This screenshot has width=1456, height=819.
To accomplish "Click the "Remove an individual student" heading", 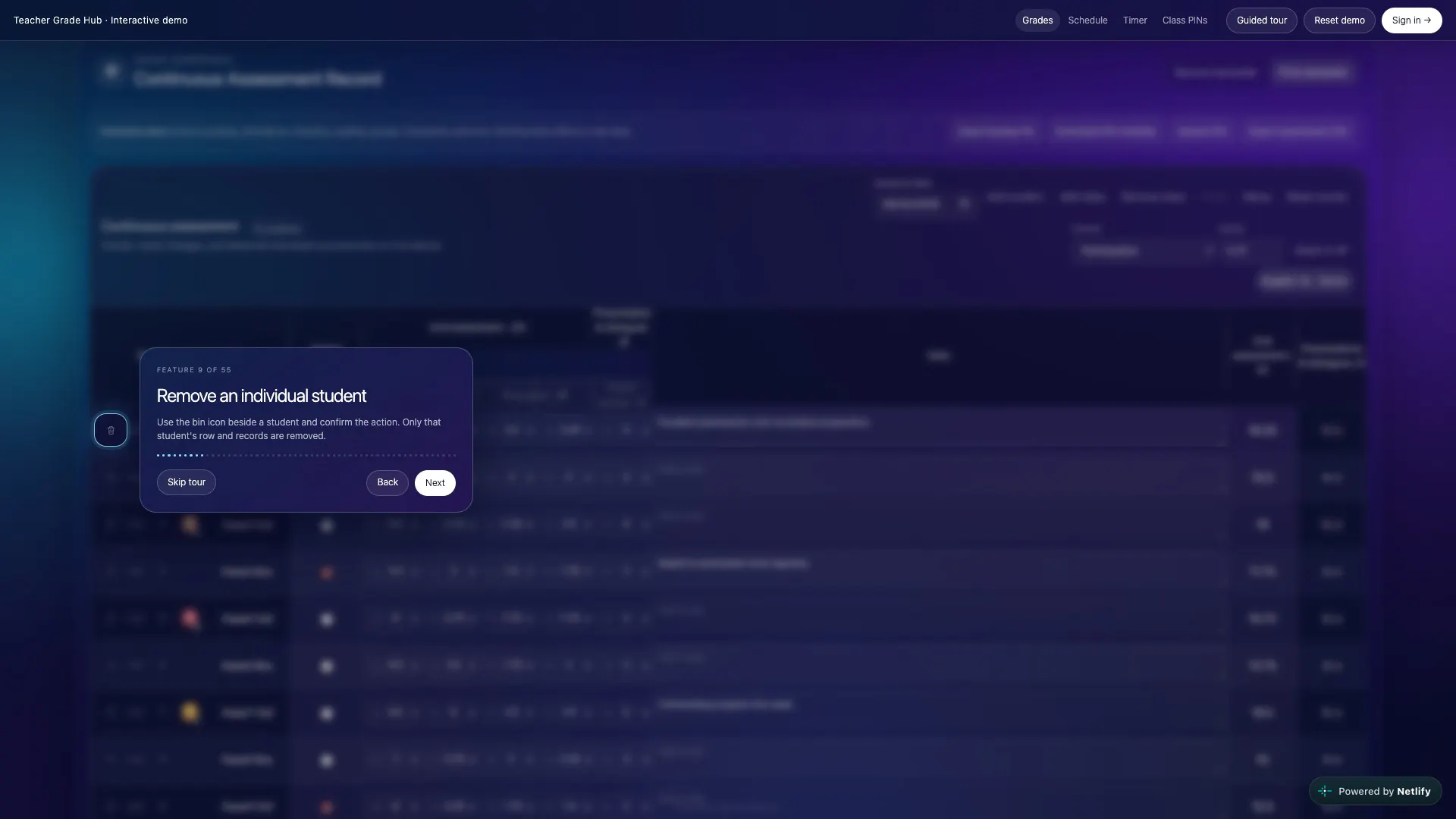I will tap(262, 396).
